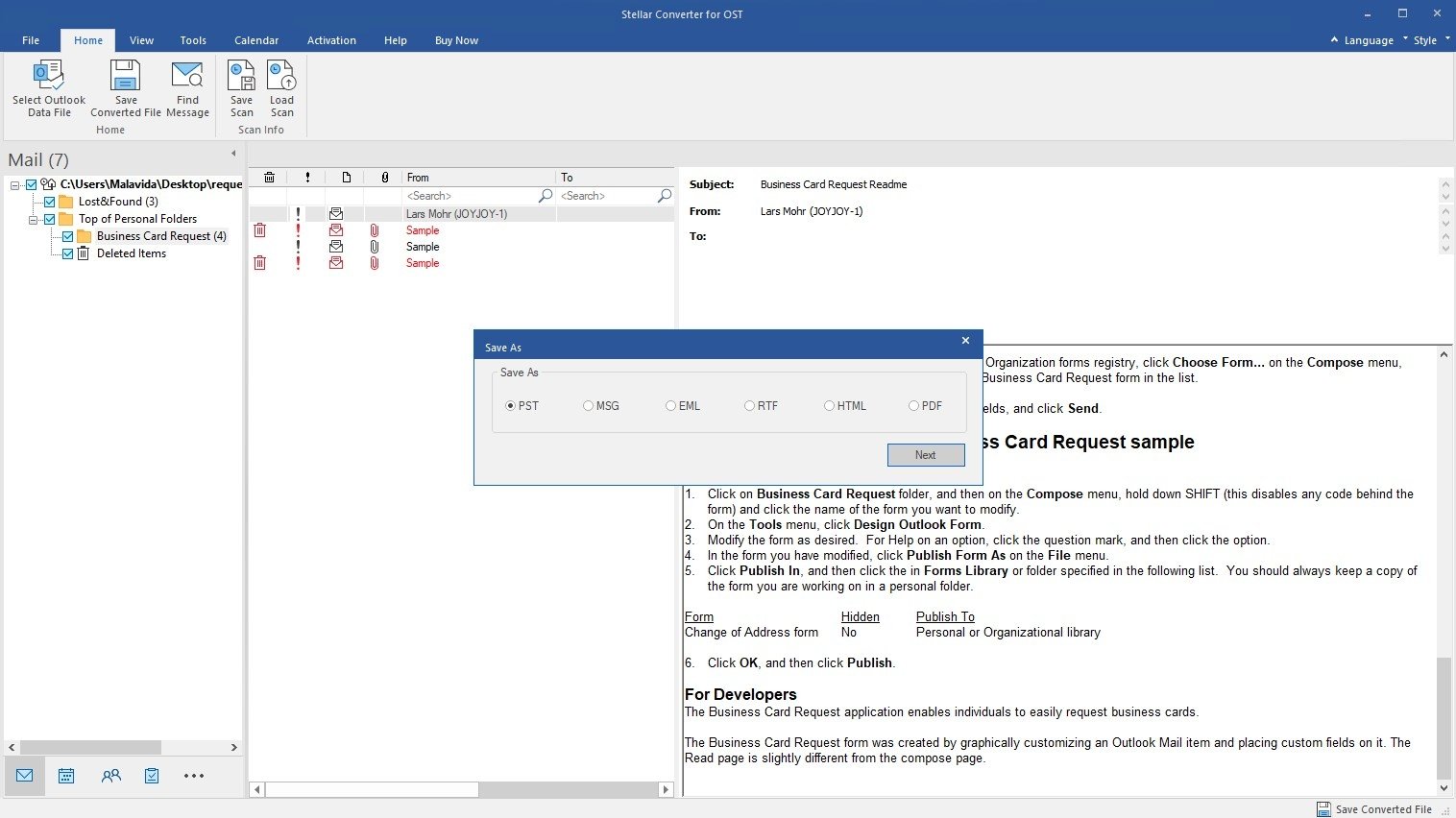Show more navigation options (three dots)
The image size is (1456, 818).
click(x=194, y=776)
